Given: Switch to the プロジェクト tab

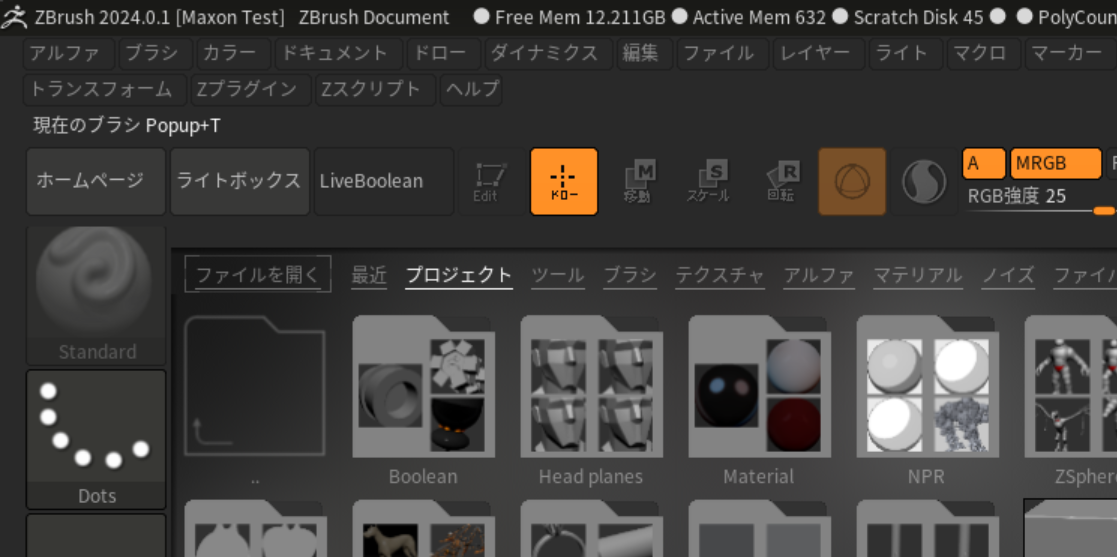Looking at the screenshot, I should pyautogui.click(x=459, y=275).
